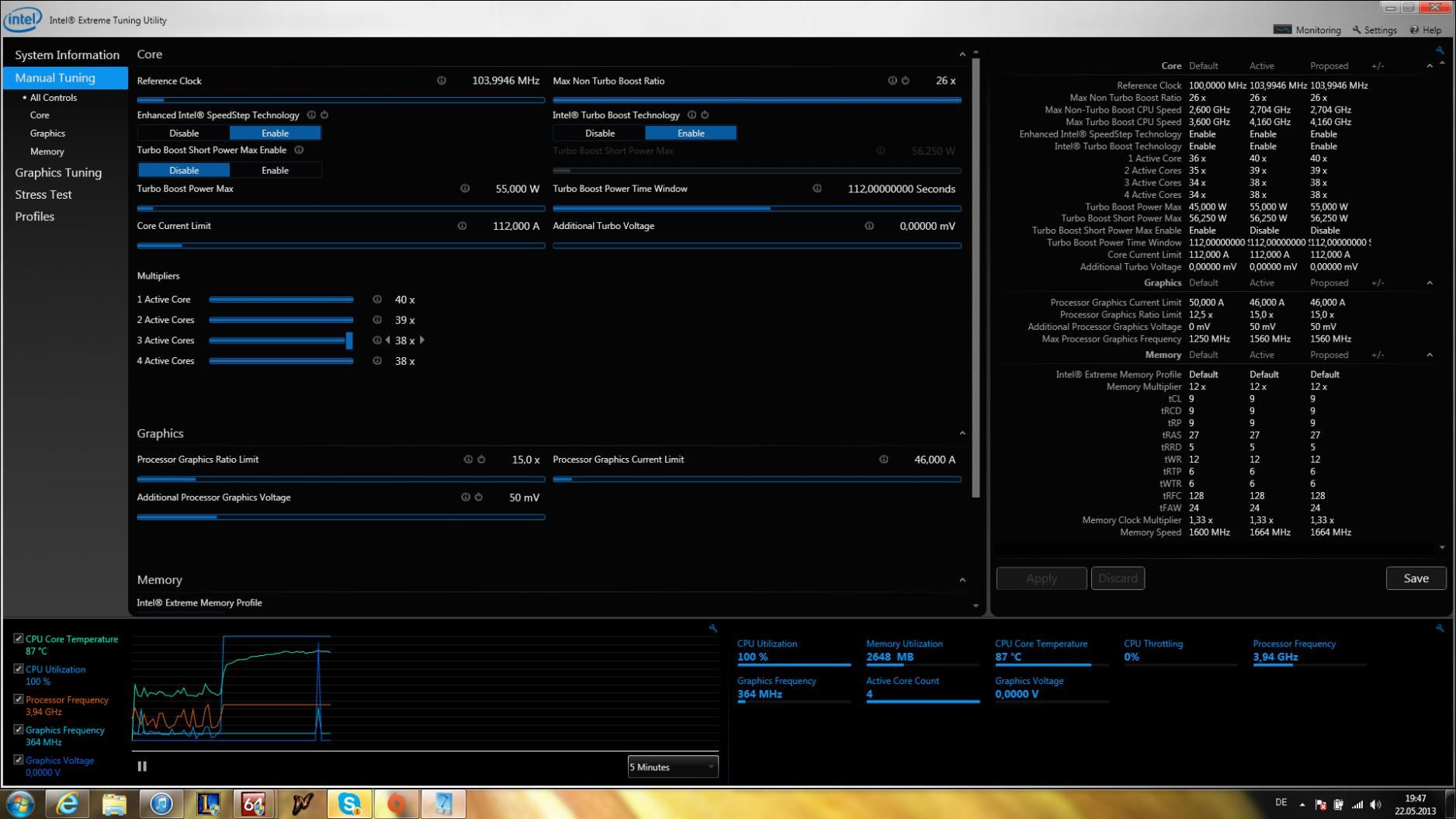Click info icon beside Enhanced Intel SpeedStep Technology

pyautogui.click(x=311, y=115)
